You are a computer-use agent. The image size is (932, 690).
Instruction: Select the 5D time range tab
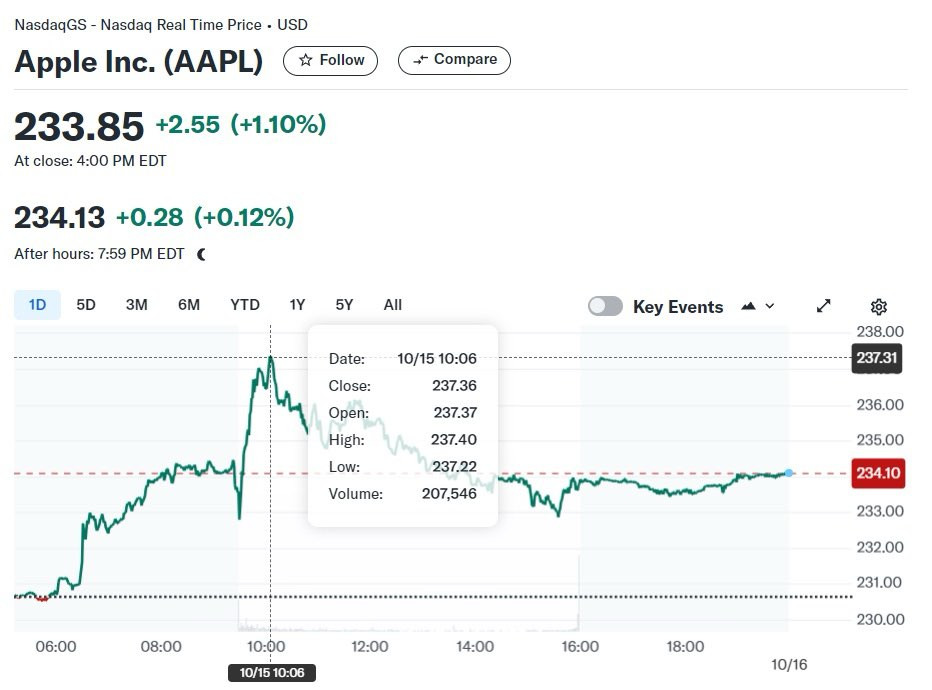(x=86, y=305)
